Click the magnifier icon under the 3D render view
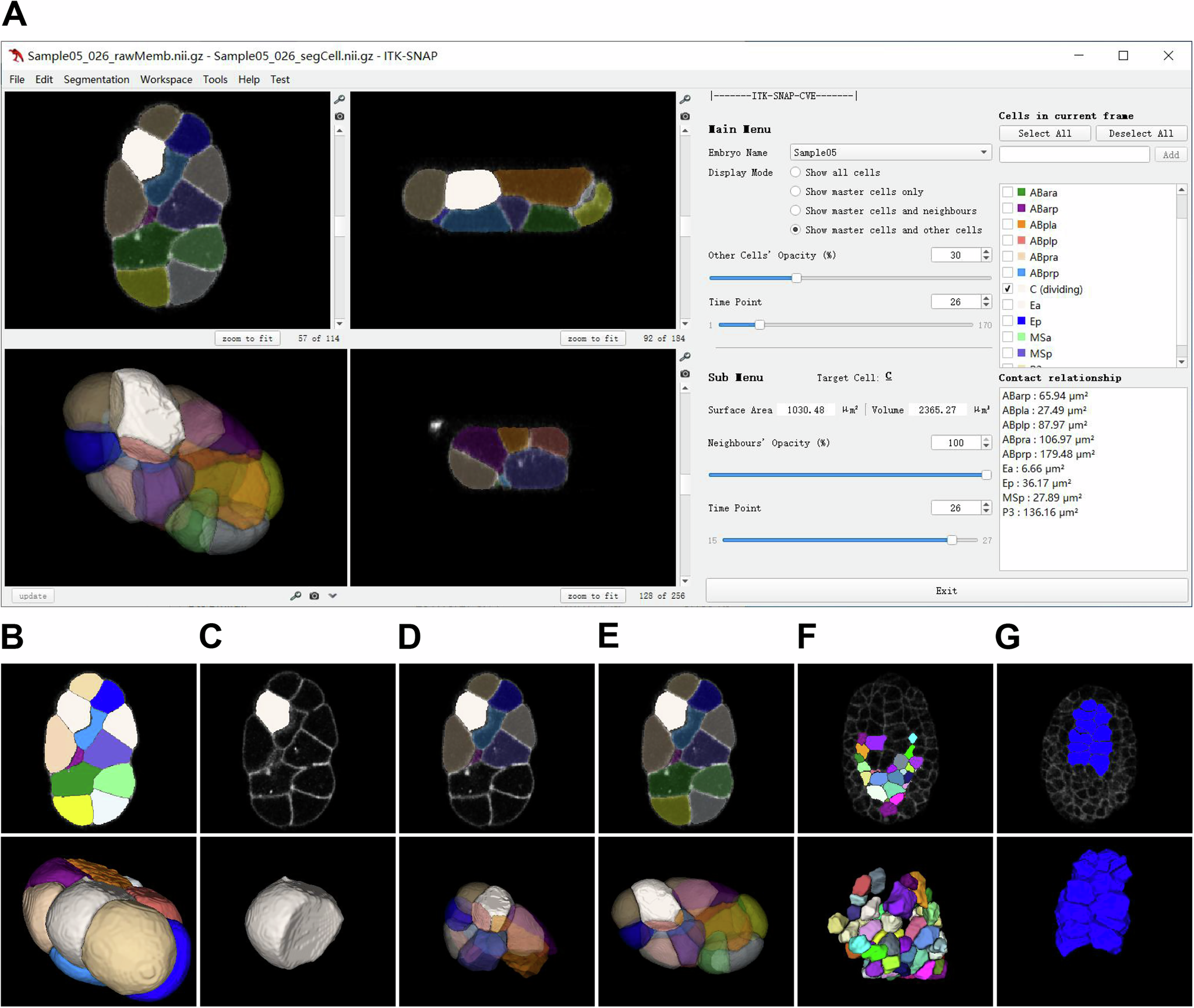Image resolution: width=1194 pixels, height=1008 pixels. [296, 595]
